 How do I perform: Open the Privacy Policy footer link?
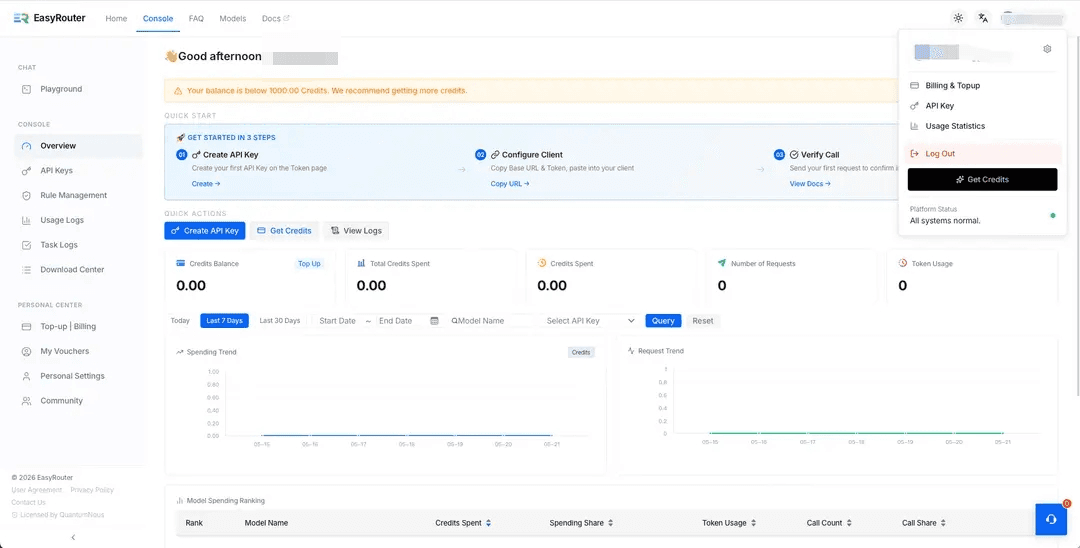tap(92, 490)
